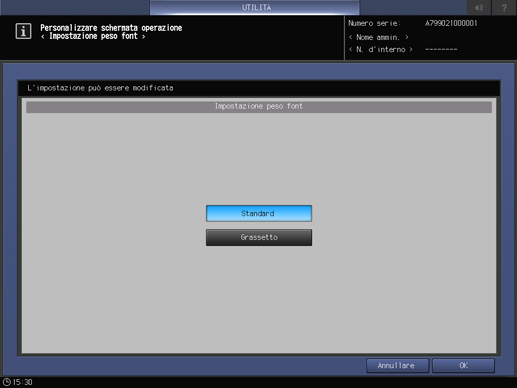Confirm with the OK button
Image resolution: width=517 pixels, height=388 pixels.
463,366
